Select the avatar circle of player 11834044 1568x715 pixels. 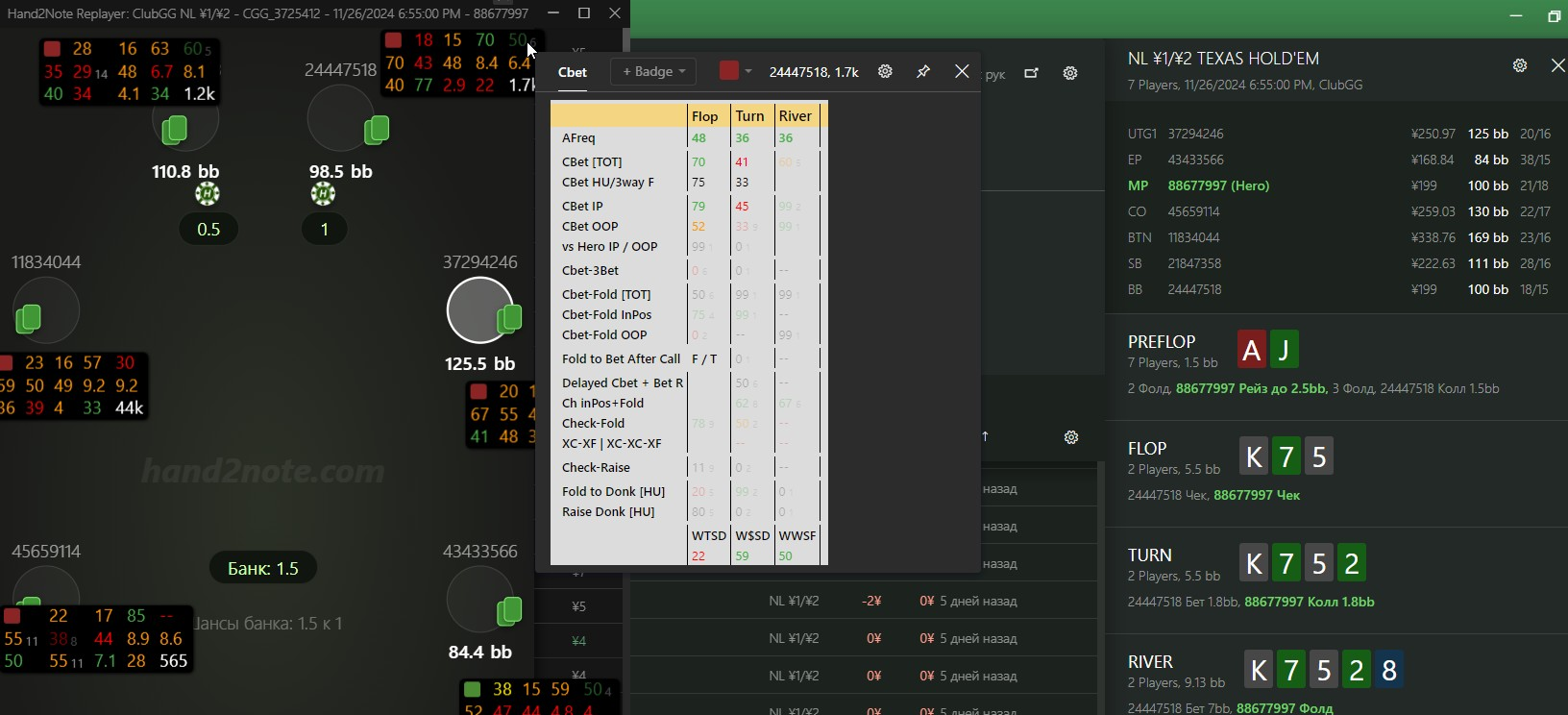click(46, 310)
